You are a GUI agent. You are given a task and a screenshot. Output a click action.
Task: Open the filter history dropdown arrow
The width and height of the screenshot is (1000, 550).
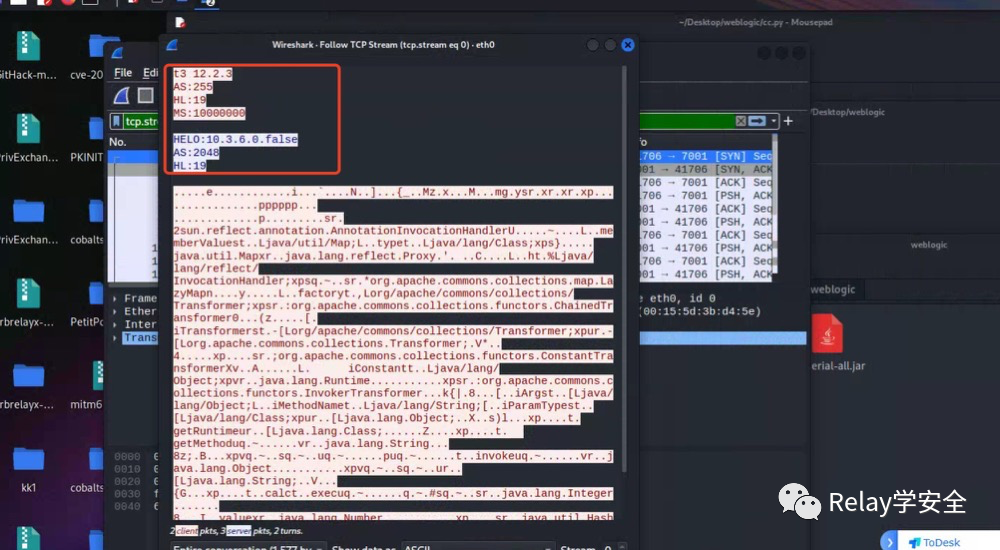coord(774,121)
